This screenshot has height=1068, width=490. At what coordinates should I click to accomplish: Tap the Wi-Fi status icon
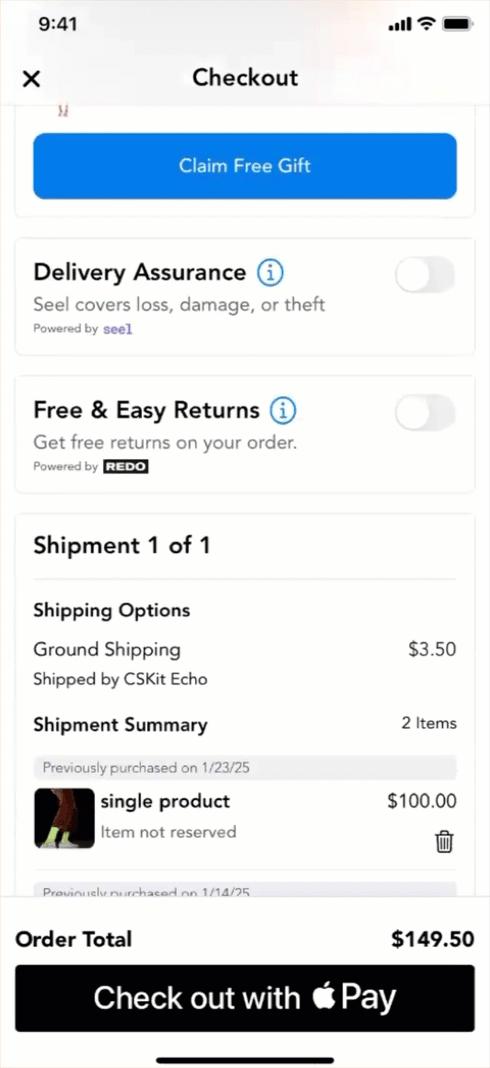point(426,25)
